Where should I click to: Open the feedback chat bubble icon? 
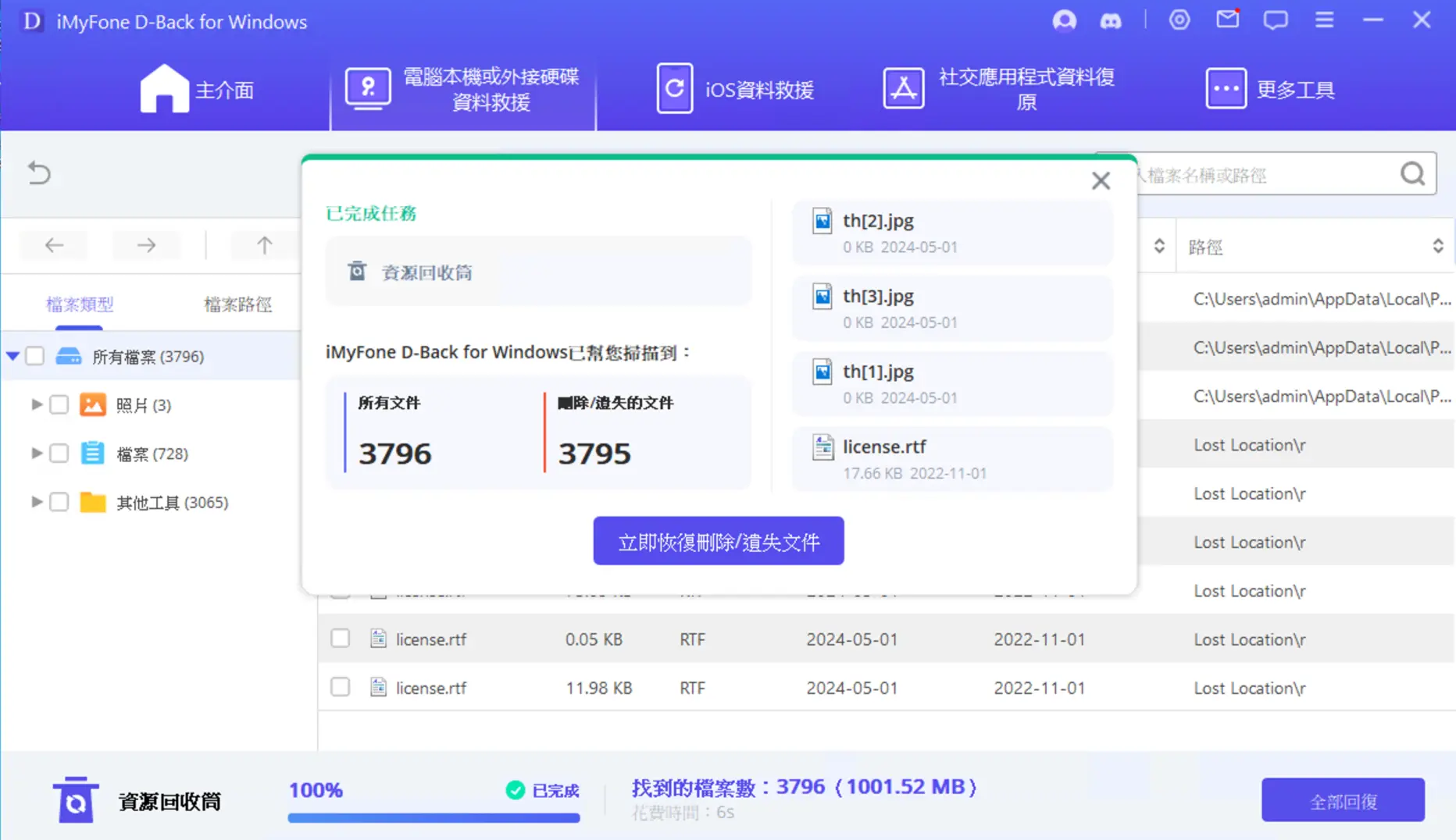[1275, 20]
